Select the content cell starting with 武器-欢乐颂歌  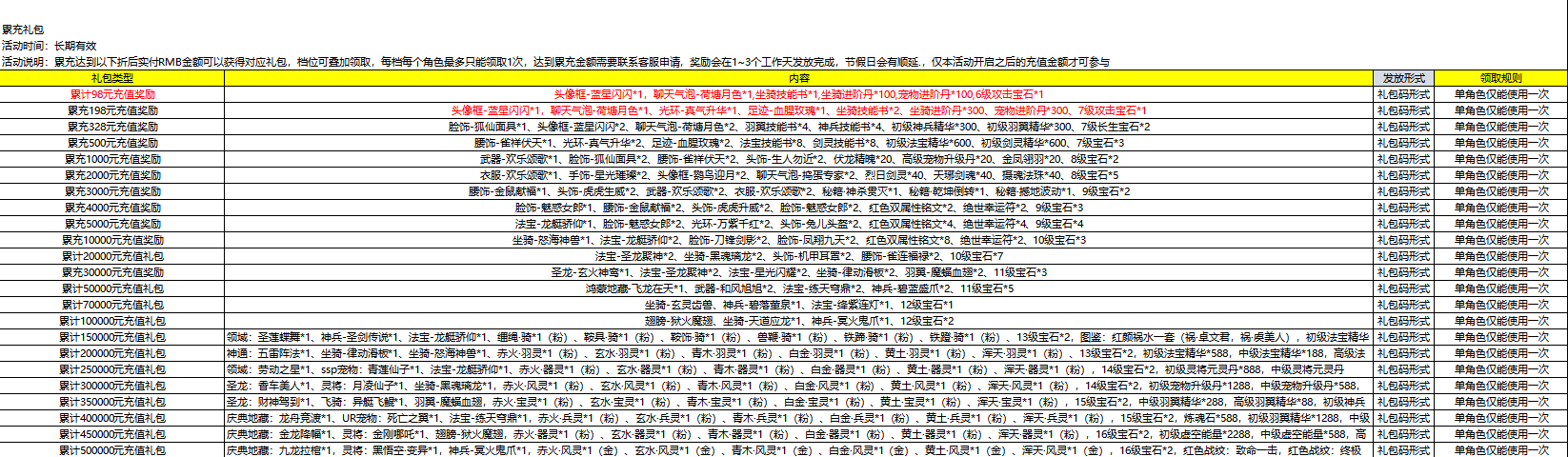point(798,159)
